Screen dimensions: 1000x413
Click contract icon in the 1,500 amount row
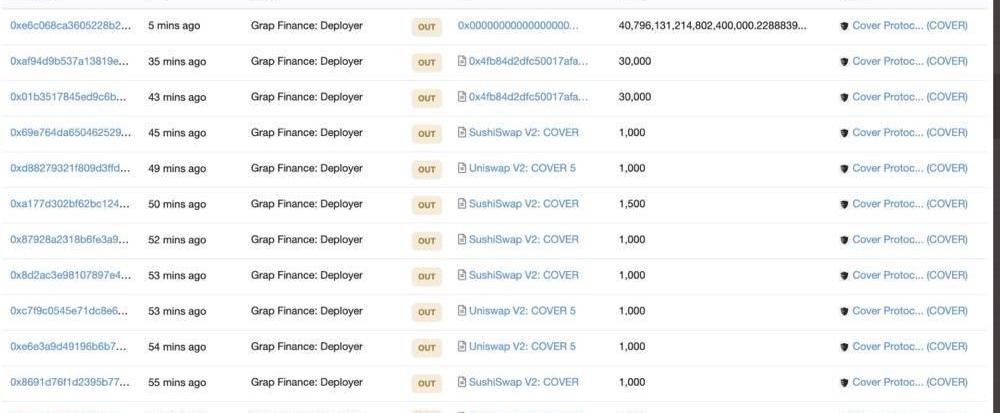pyautogui.click(x=462, y=204)
